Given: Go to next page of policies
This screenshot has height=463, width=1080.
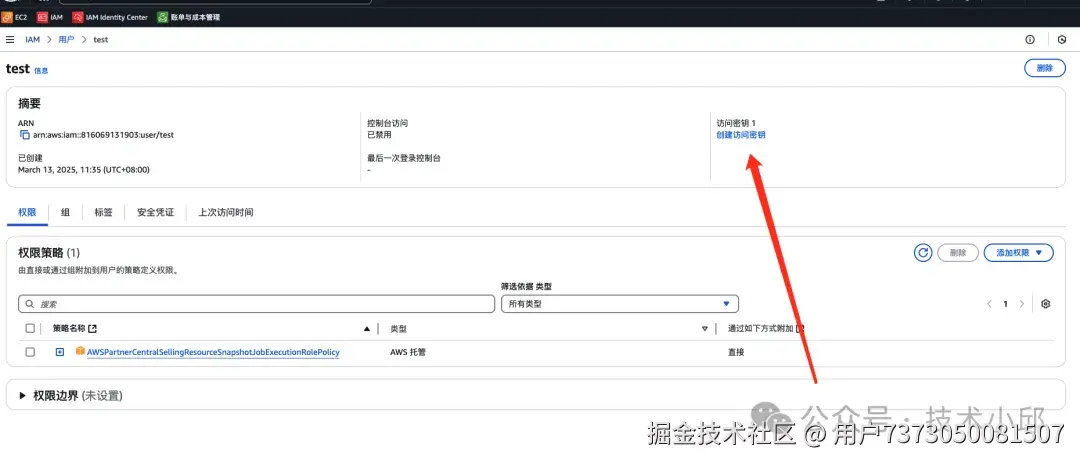Looking at the screenshot, I should tap(1021, 304).
